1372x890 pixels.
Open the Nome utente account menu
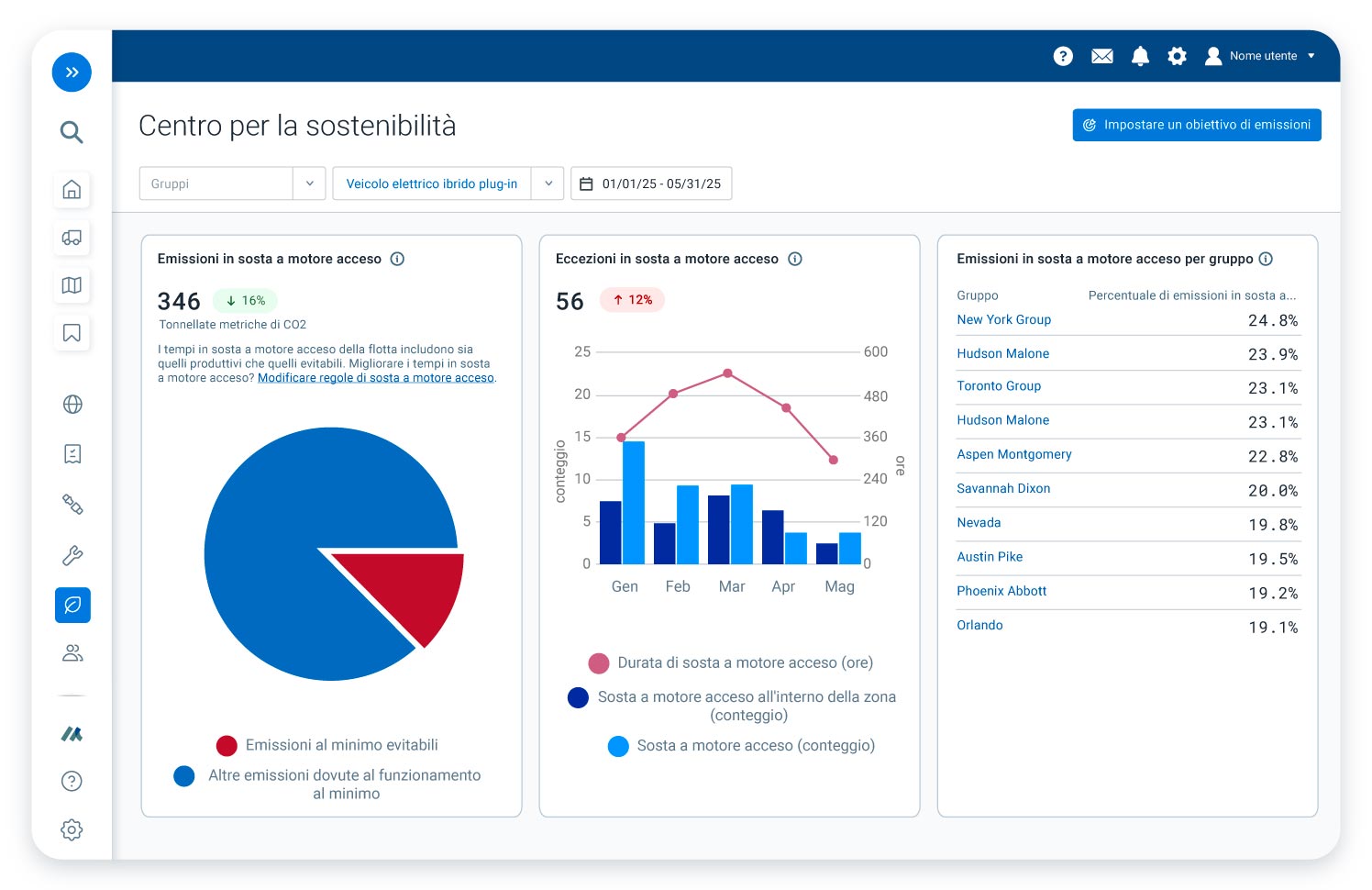tap(1261, 56)
